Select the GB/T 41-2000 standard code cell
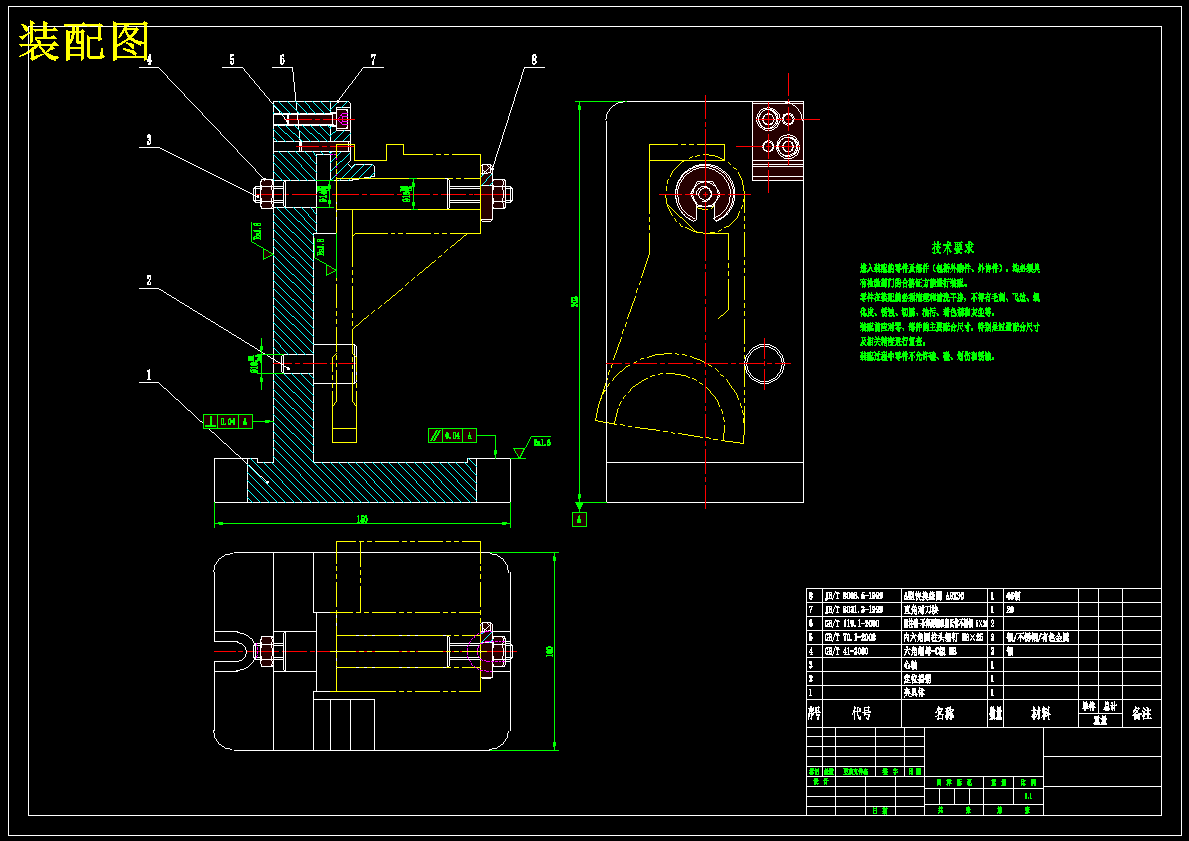This screenshot has width=1189, height=841. [861, 651]
